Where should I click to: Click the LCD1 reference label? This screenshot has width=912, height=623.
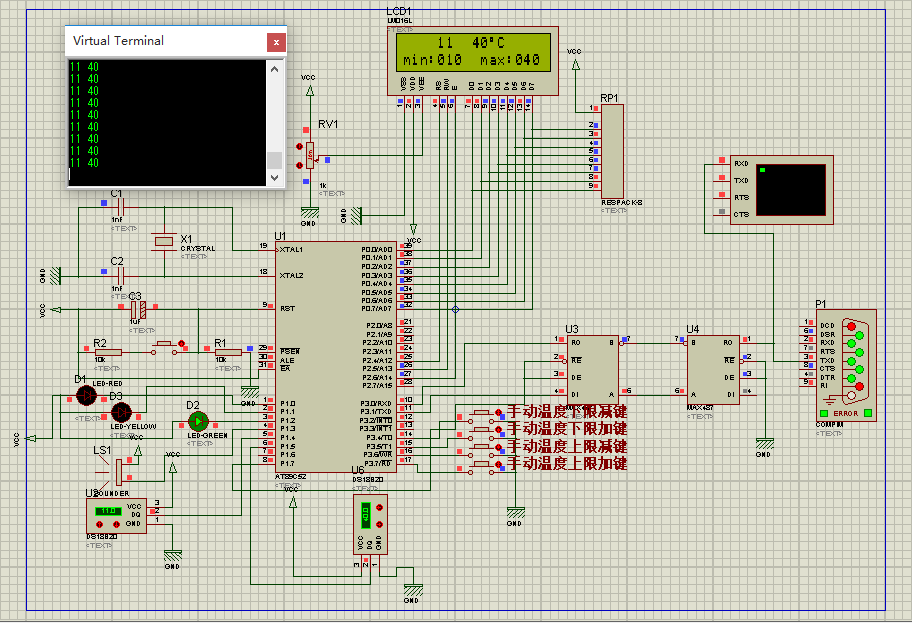(x=399, y=11)
